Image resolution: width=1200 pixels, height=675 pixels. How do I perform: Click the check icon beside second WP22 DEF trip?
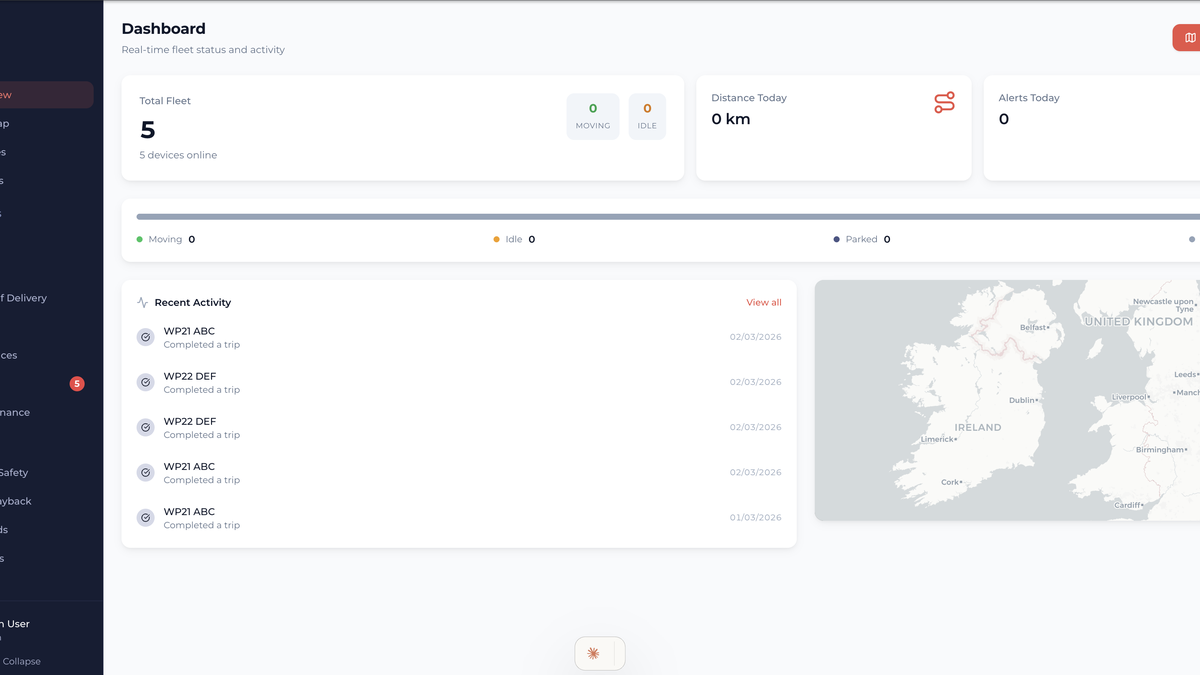145,427
